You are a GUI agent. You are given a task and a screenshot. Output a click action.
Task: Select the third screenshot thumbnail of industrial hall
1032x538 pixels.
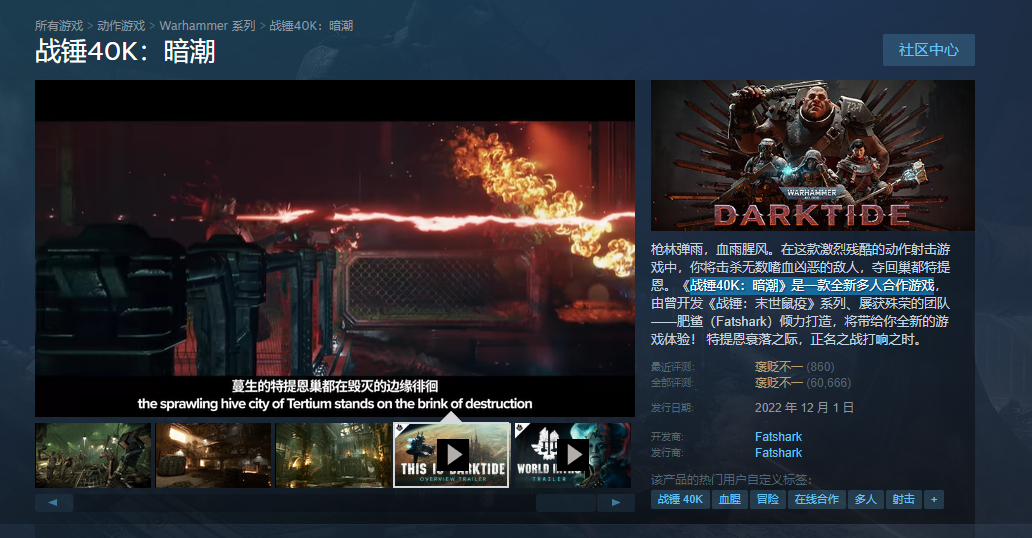coord(333,455)
